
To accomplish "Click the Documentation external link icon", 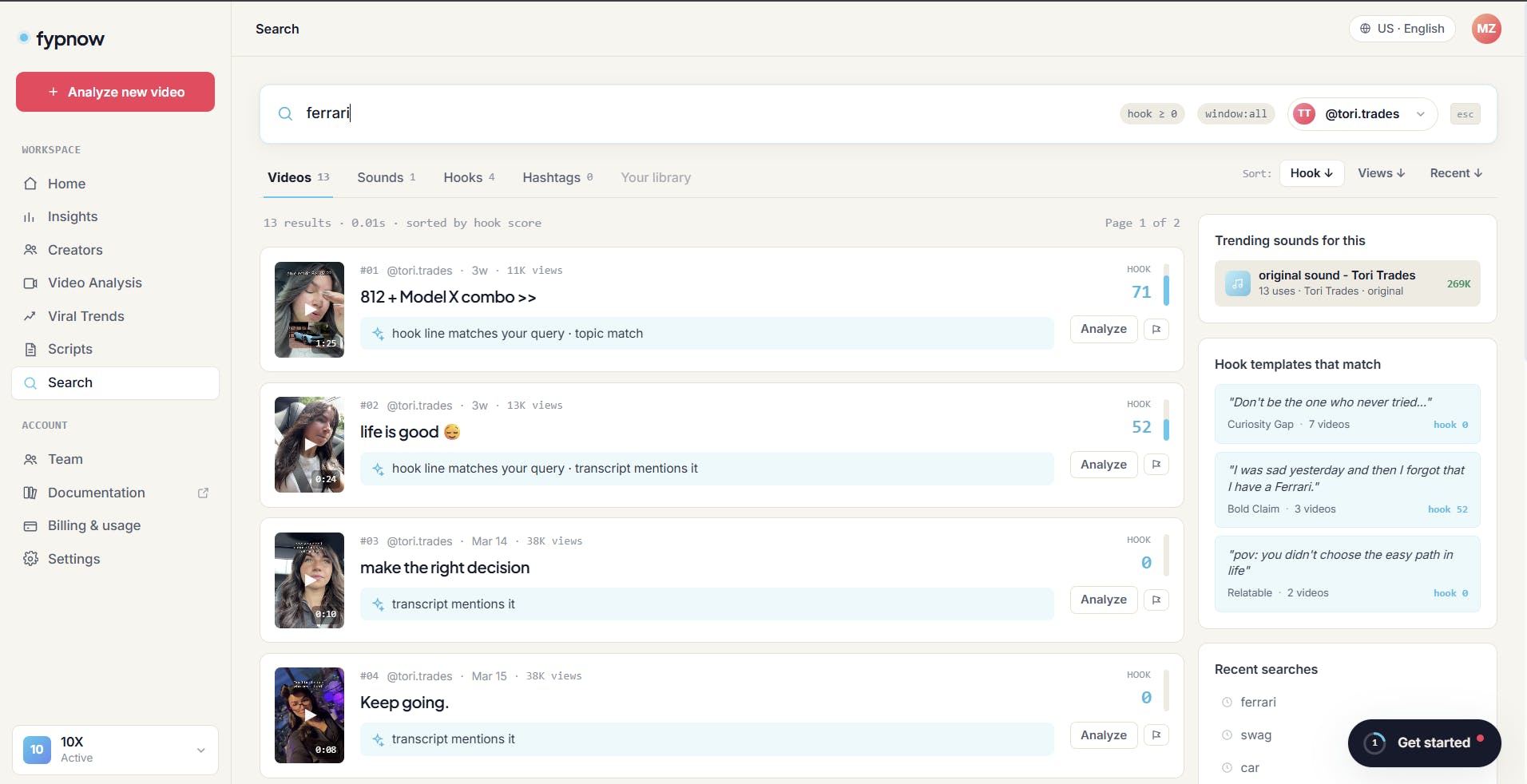I will point(203,493).
